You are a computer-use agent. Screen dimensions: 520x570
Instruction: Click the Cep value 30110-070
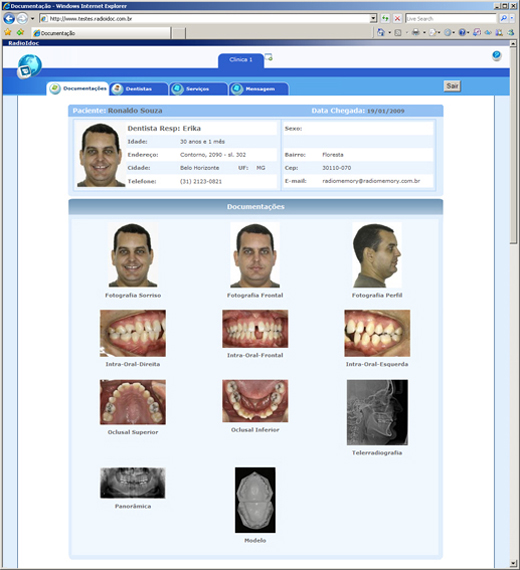(336, 168)
